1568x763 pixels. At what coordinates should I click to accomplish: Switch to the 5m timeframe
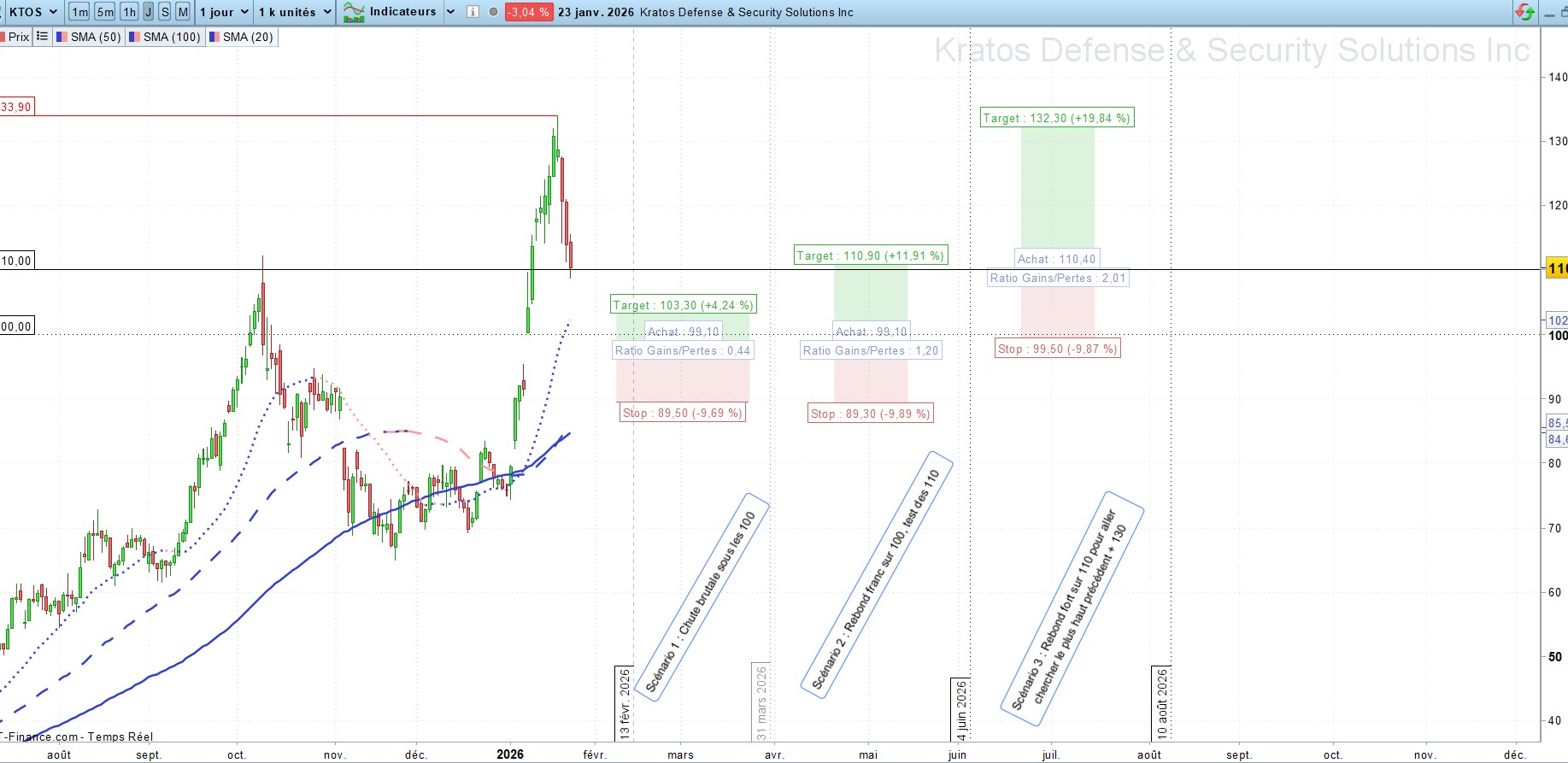point(105,12)
